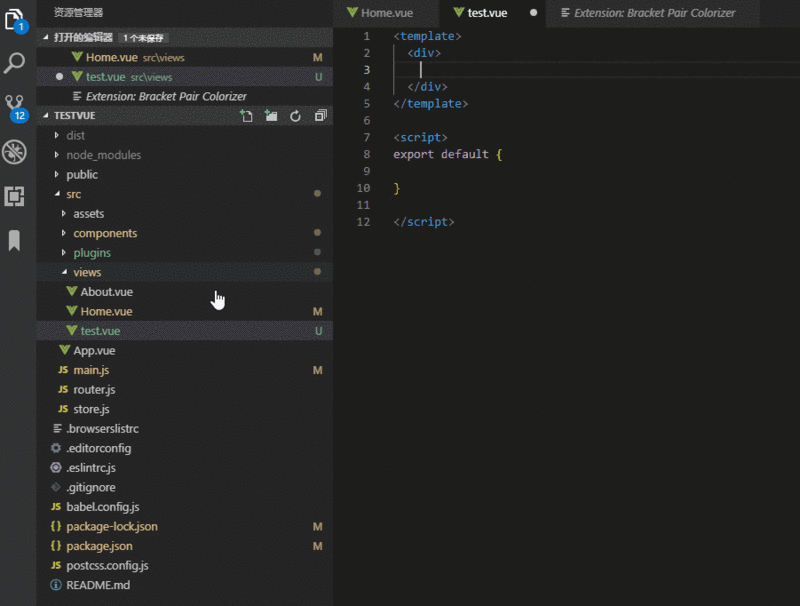Screen dimensions: 800x606
Task: Select the Explorer icon in the activity bar
Action: [x=14, y=24]
